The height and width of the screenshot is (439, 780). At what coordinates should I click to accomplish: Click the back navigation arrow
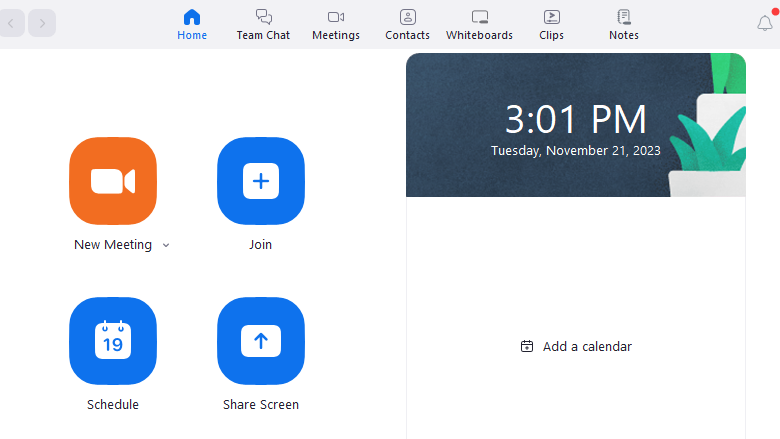[x=11, y=23]
